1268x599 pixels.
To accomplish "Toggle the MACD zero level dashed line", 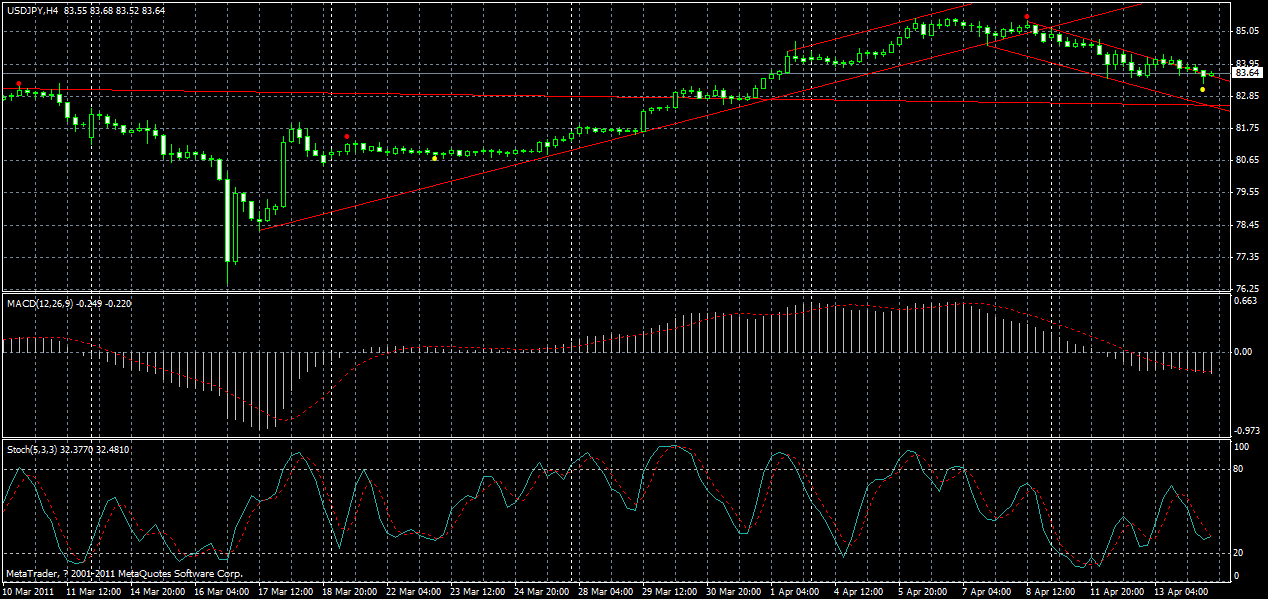I will coord(600,352).
